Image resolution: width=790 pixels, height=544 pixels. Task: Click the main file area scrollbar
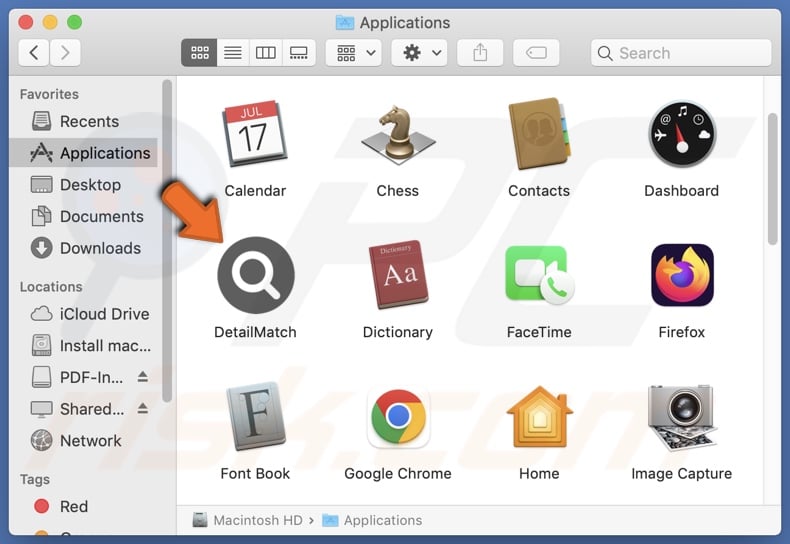pos(772,179)
